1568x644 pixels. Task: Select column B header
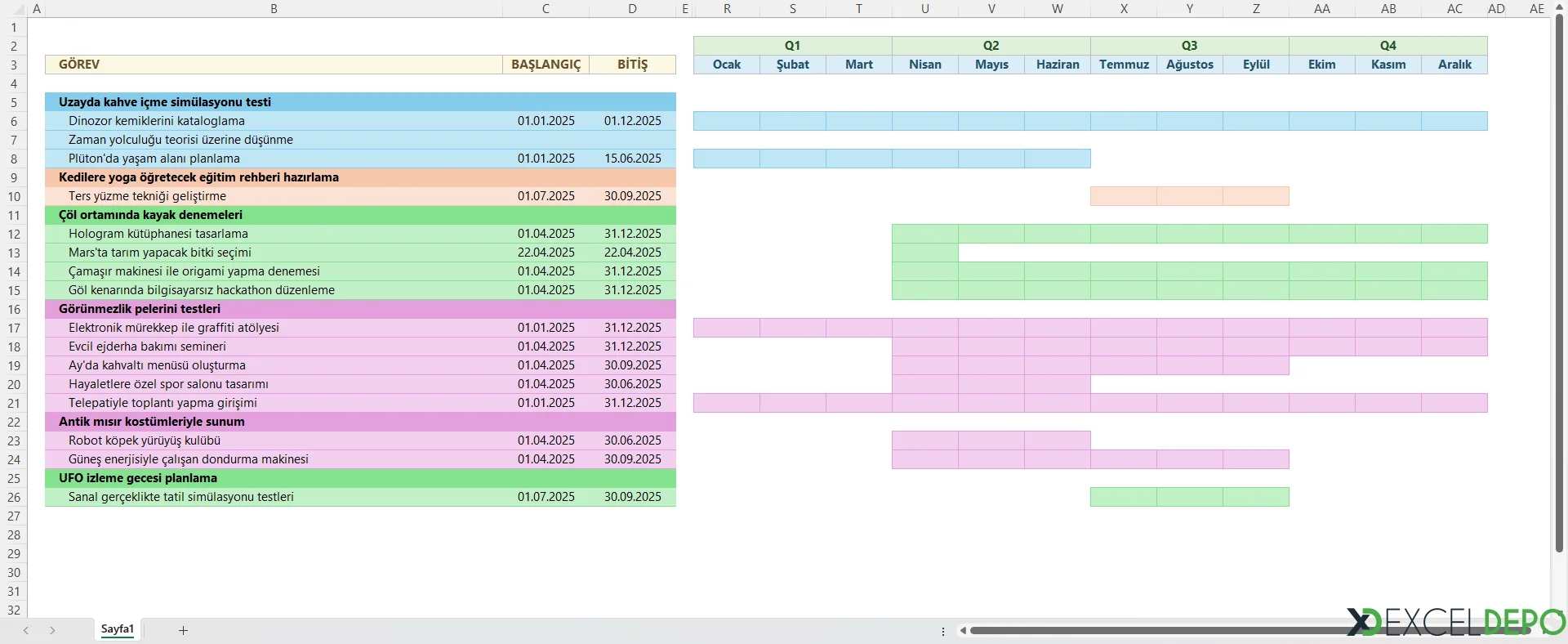point(274,9)
